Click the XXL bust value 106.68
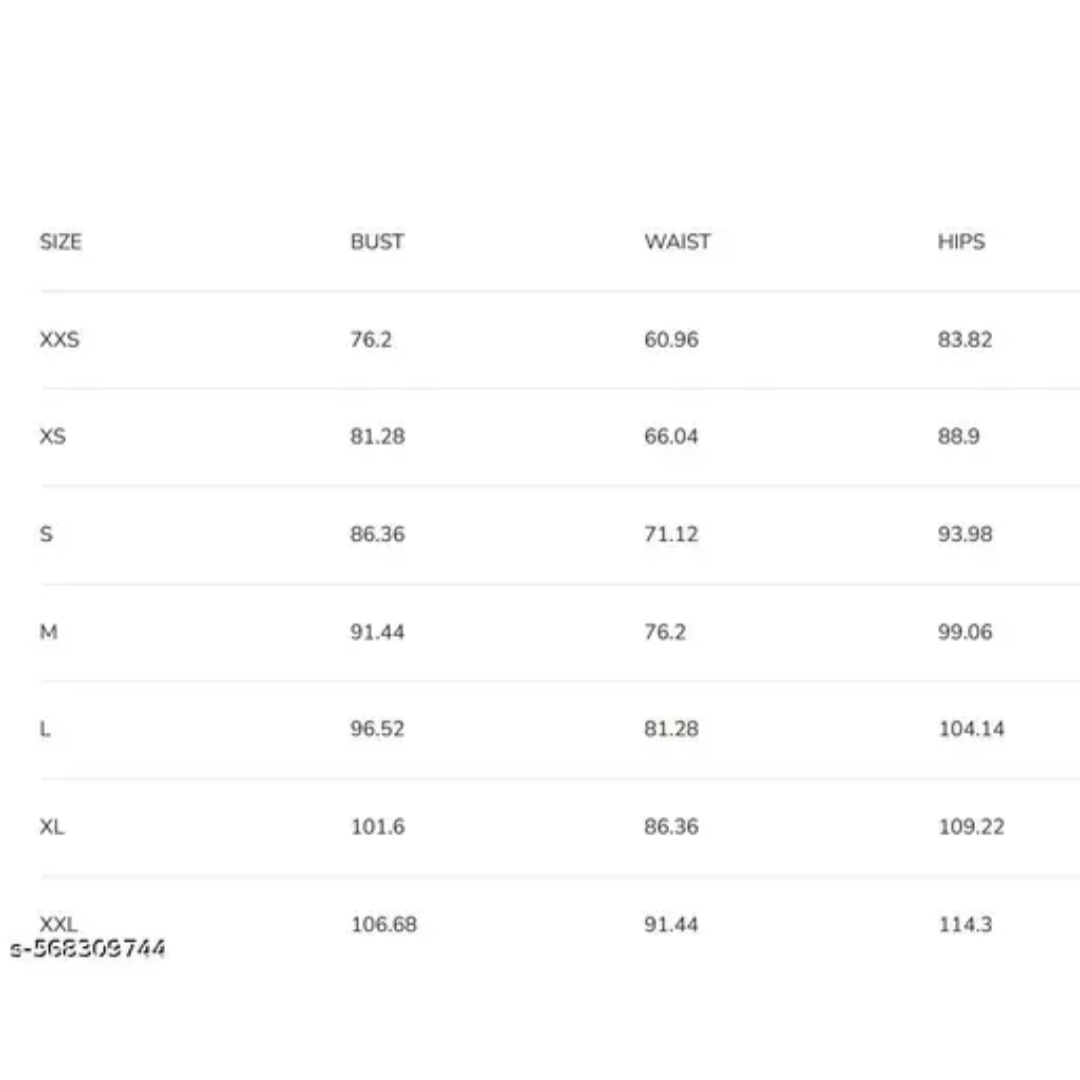1080x1080 pixels. tap(384, 924)
